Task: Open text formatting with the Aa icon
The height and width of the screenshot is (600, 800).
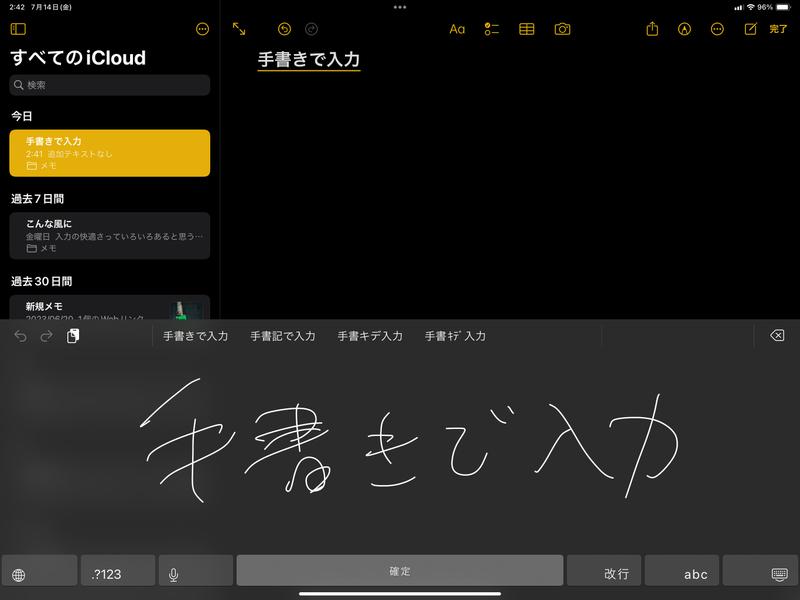Action: pyautogui.click(x=455, y=30)
